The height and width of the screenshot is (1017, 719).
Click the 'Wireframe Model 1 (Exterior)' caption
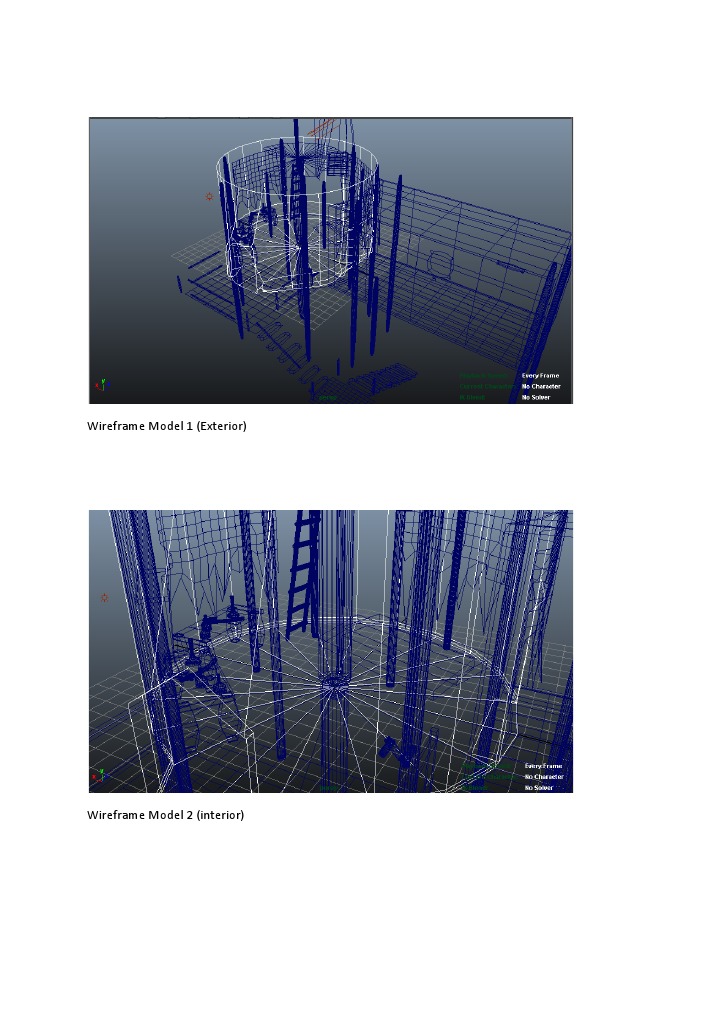pyautogui.click(x=167, y=426)
